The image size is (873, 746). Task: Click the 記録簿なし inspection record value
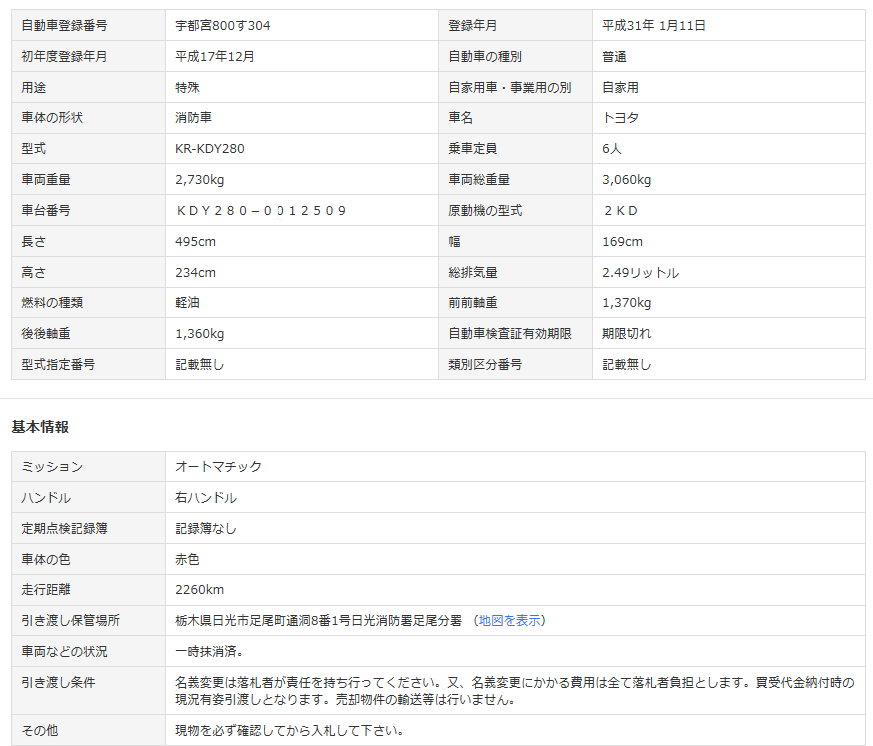click(x=205, y=528)
